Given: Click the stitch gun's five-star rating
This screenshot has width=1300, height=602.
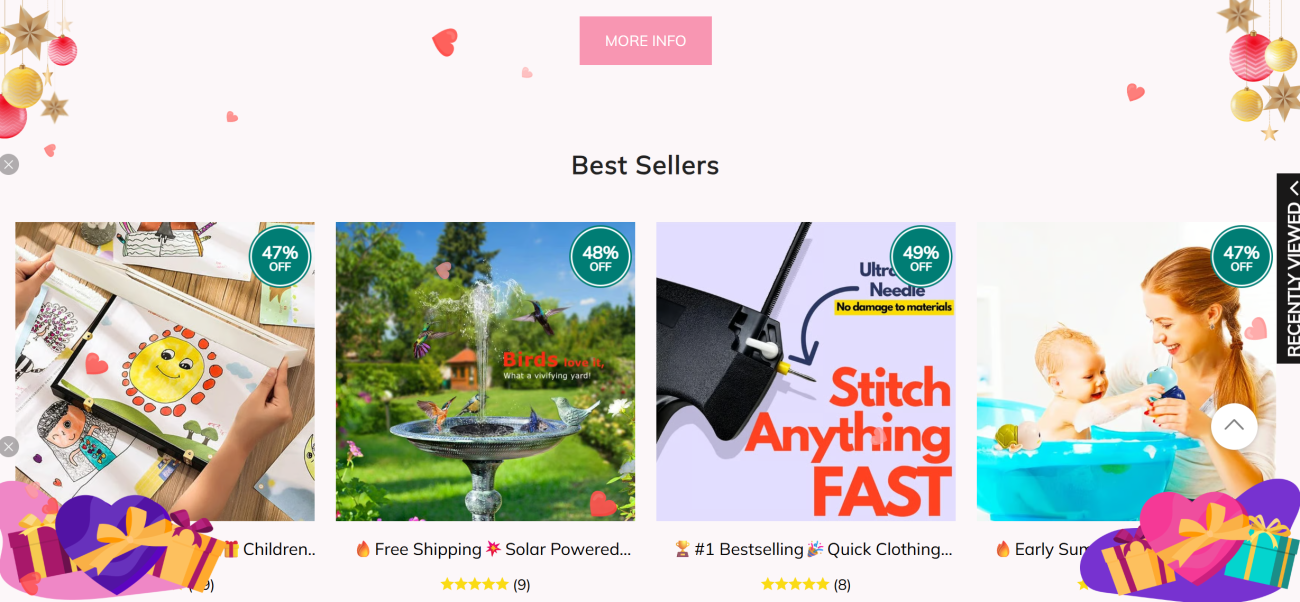Looking at the screenshot, I should pos(795,584).
